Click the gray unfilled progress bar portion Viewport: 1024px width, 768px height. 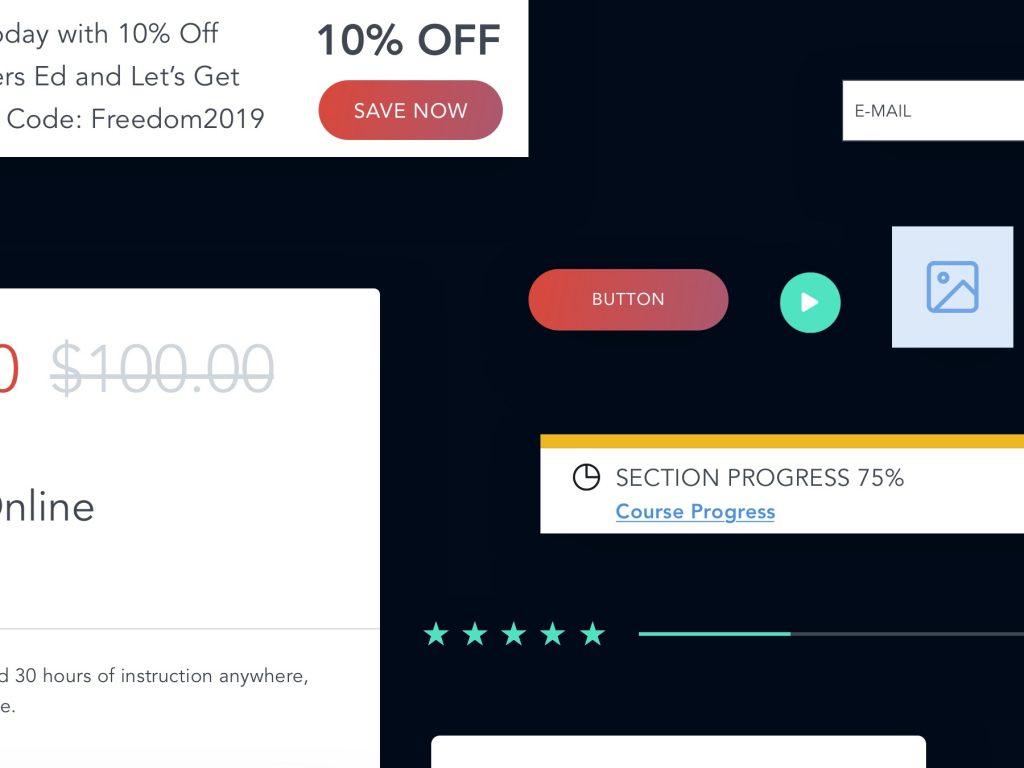coord(907,633)
